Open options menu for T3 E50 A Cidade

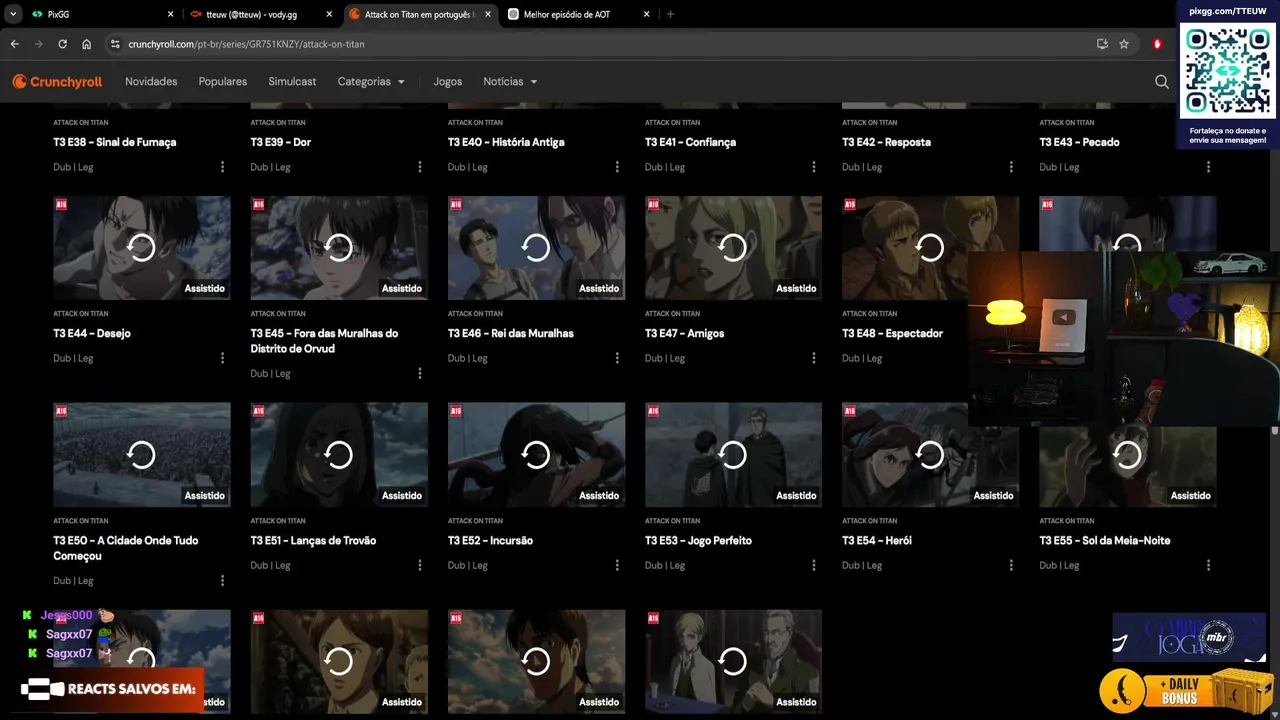pyautogui.click(x=222, y=580)
